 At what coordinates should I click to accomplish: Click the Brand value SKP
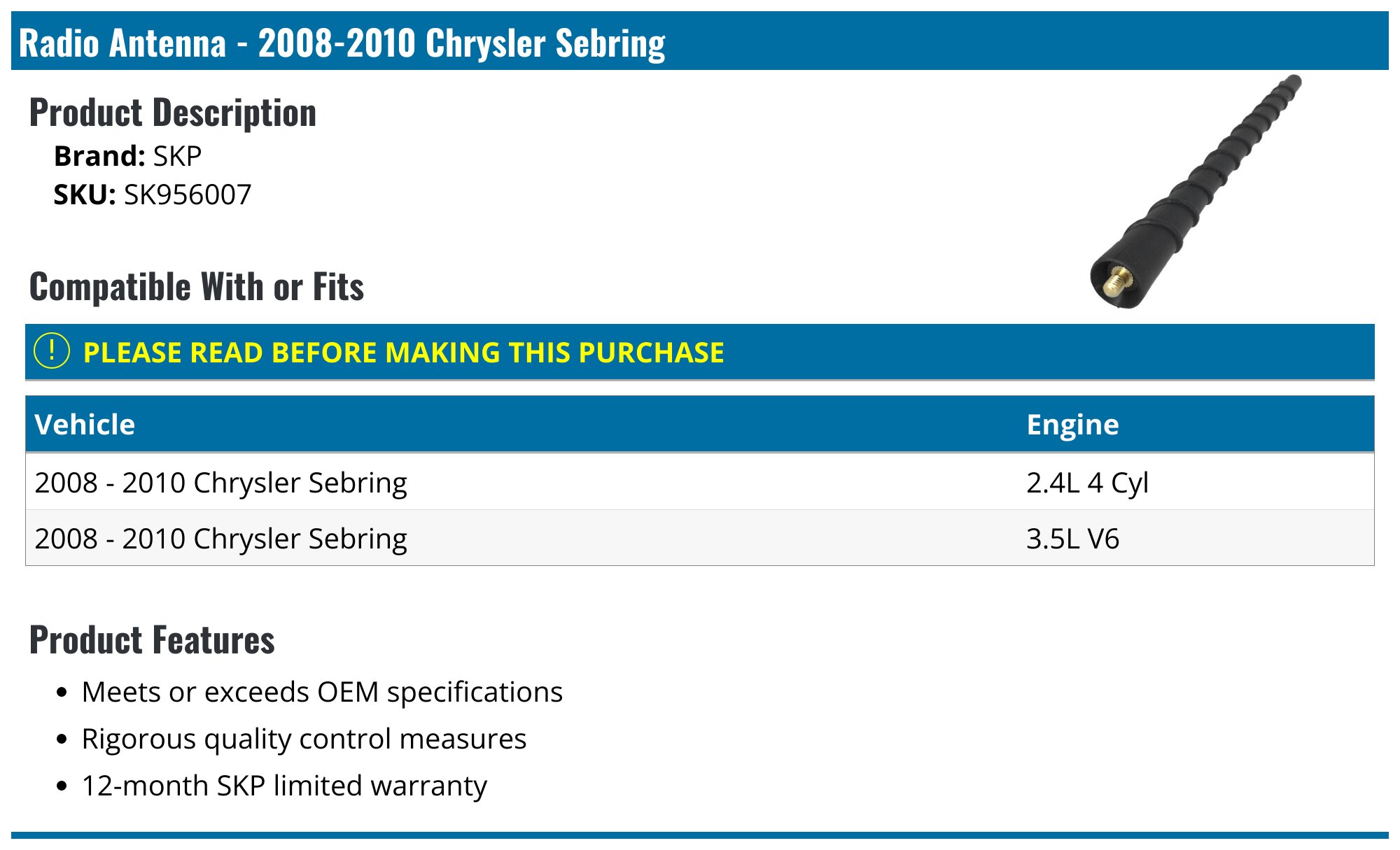click(177, 156)
